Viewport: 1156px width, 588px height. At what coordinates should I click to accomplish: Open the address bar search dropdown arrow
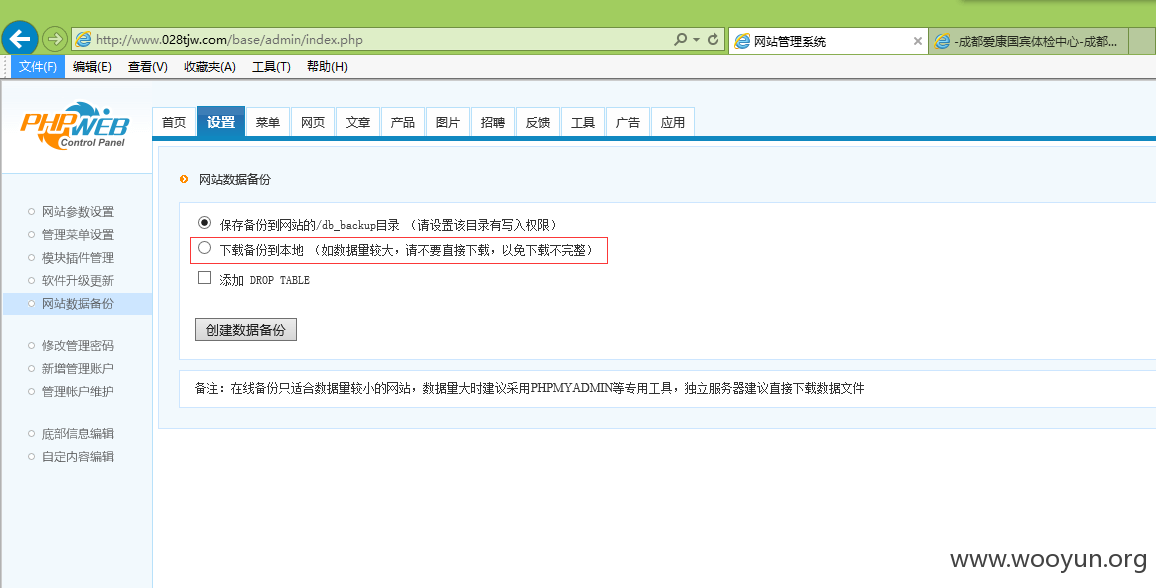(x=697, y=40)
